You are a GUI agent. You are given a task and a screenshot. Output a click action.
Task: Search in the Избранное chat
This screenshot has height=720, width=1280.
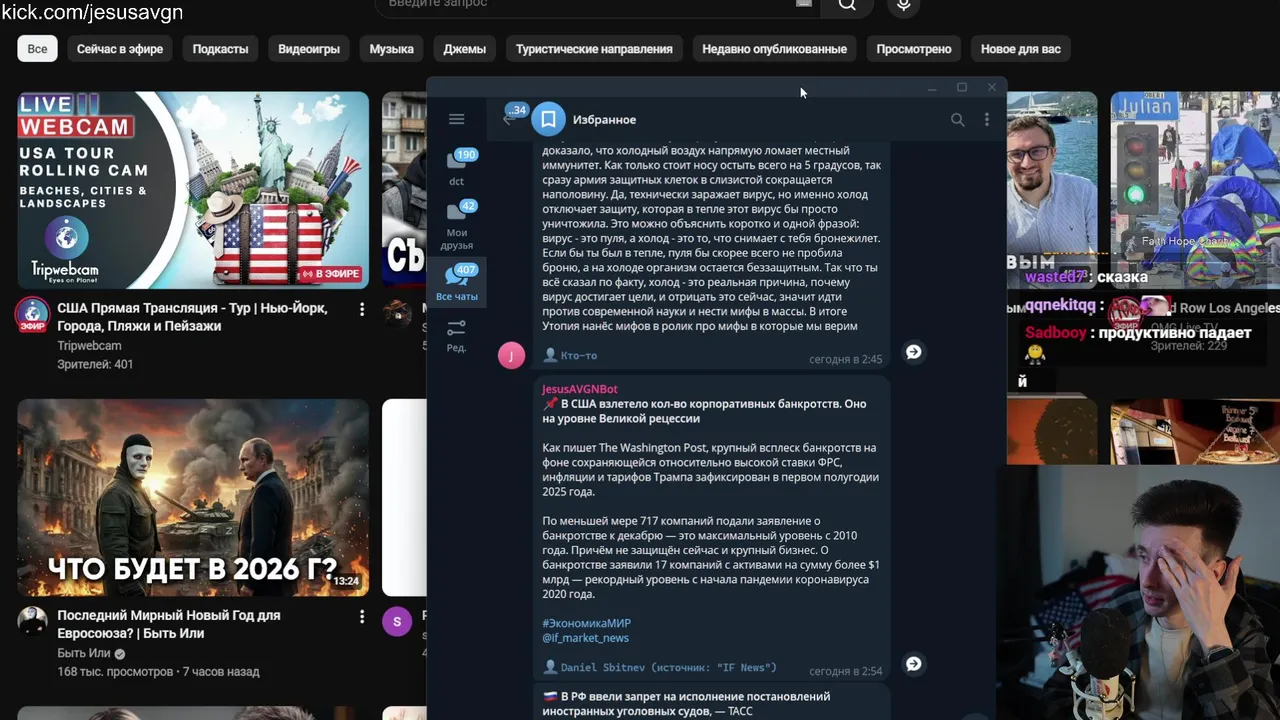pos(957,120)
